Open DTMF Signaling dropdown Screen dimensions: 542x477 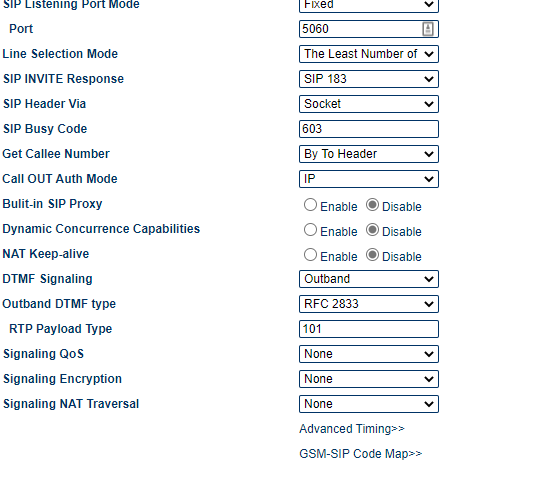coord(369,279)
